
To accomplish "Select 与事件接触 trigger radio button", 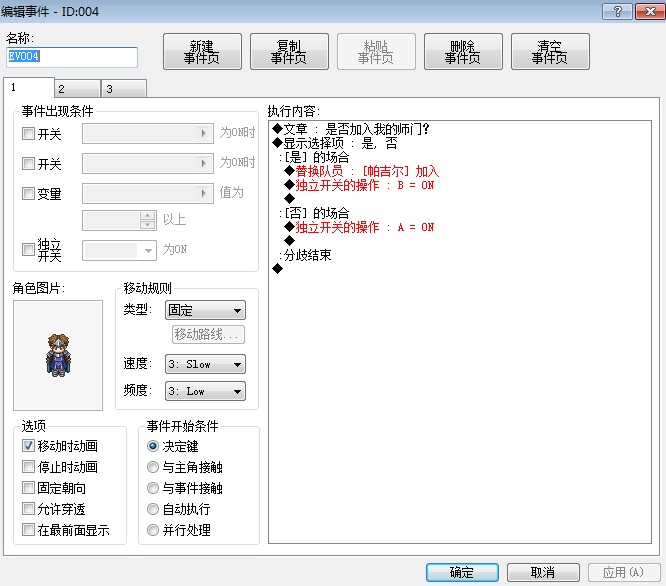I will [x=153, y=488].
